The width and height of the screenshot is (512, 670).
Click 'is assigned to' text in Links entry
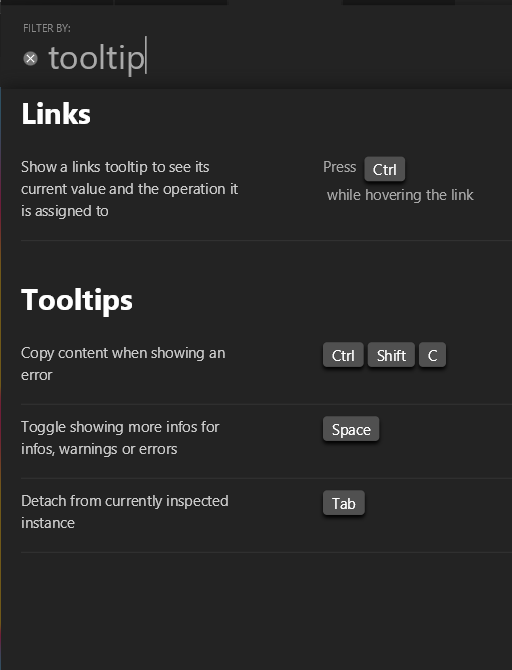tap(65, 211)
